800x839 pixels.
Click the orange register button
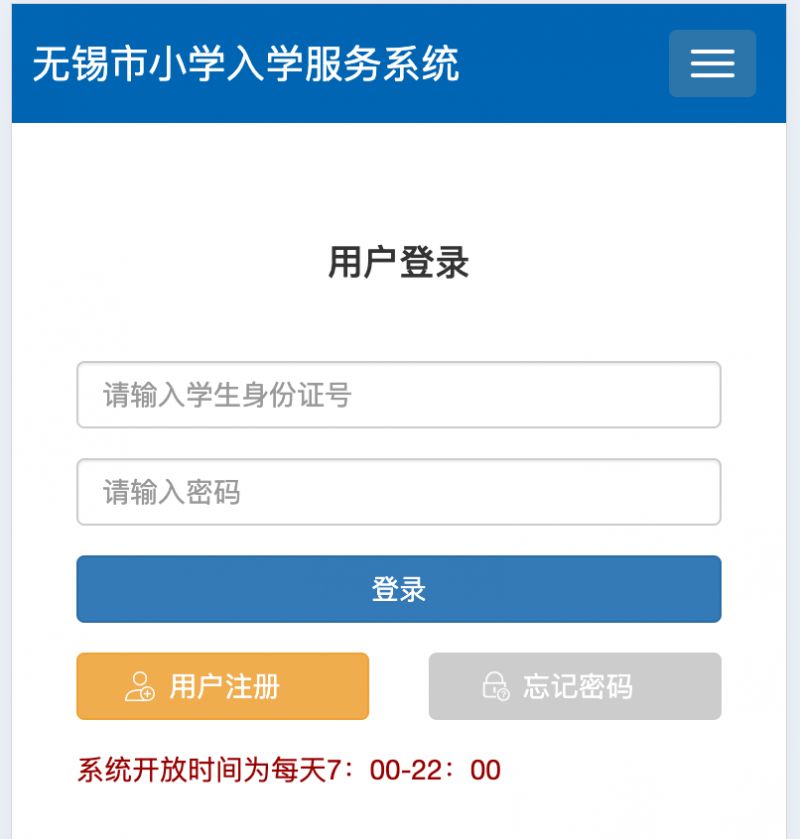223,686
